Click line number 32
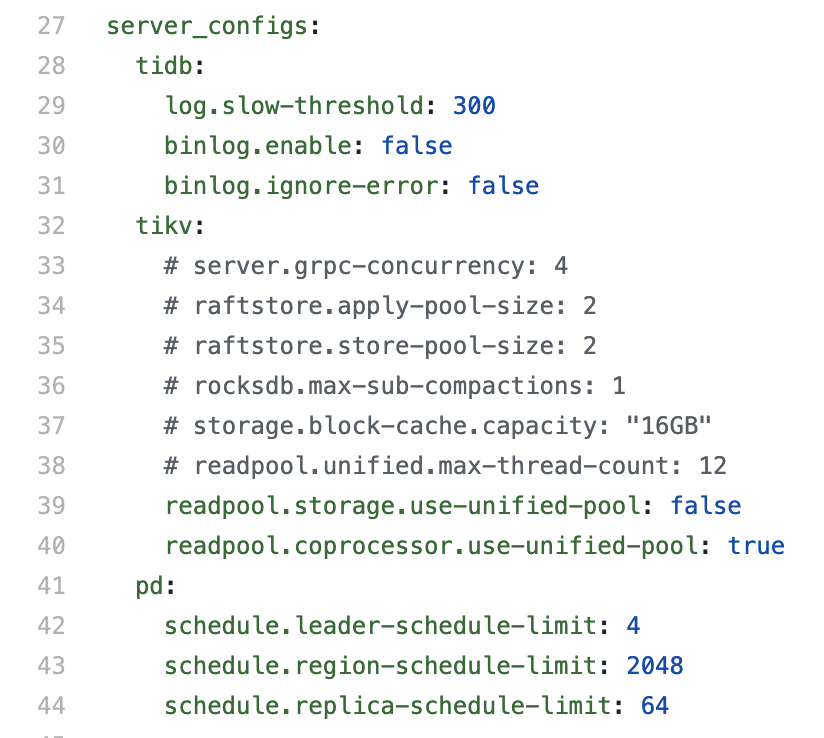This screenshot has width=824, height=738. (x=52, y=226)
